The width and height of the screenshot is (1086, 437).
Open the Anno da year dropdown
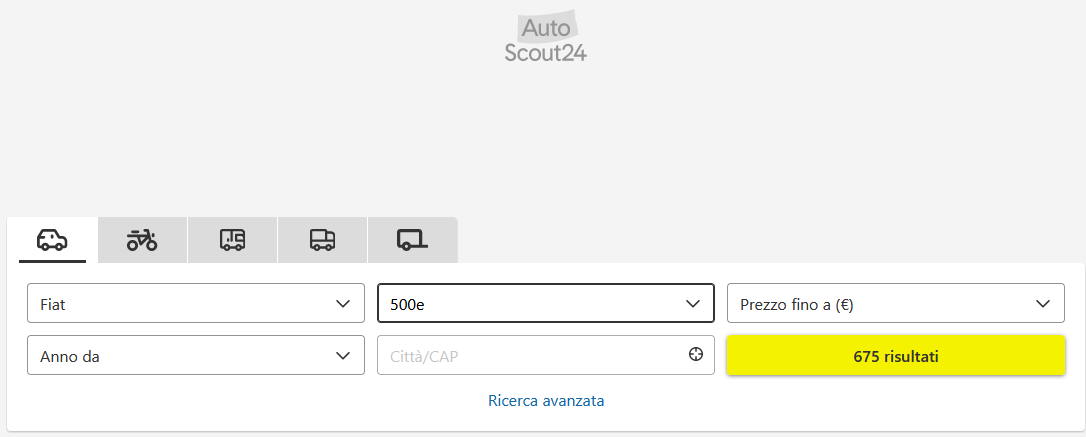(x=196, y=355)
